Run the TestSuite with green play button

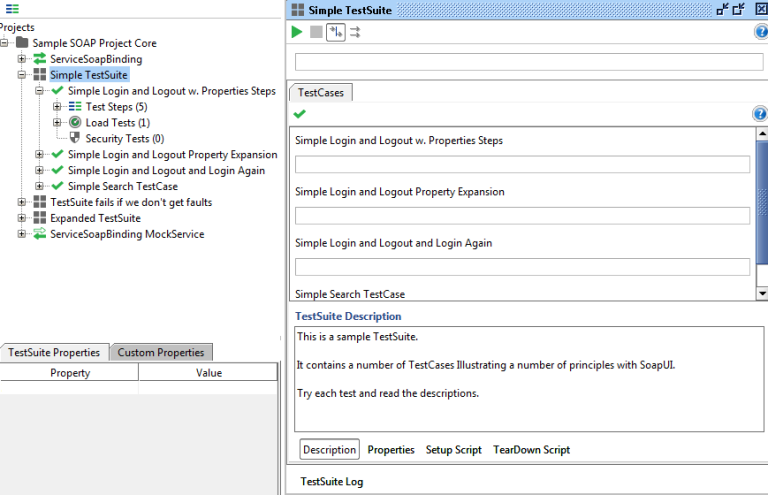[297, 33]
